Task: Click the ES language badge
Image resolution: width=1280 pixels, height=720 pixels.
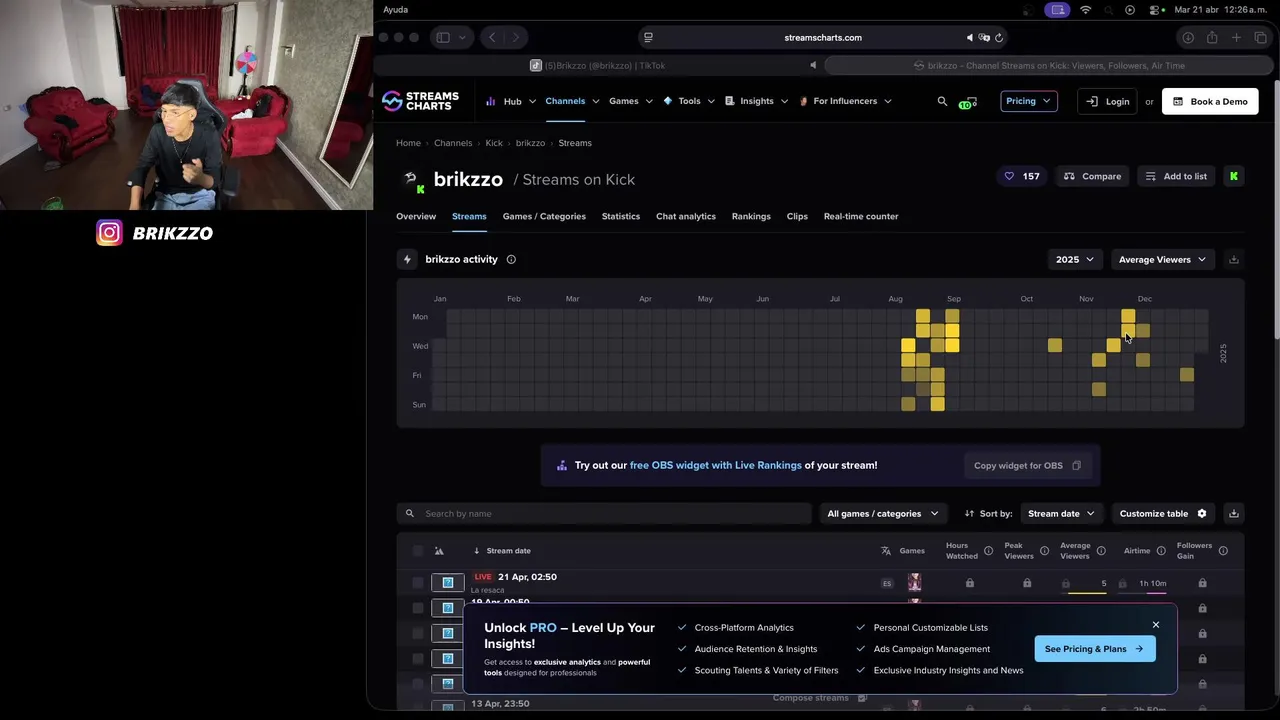Action: coord(887,584)
